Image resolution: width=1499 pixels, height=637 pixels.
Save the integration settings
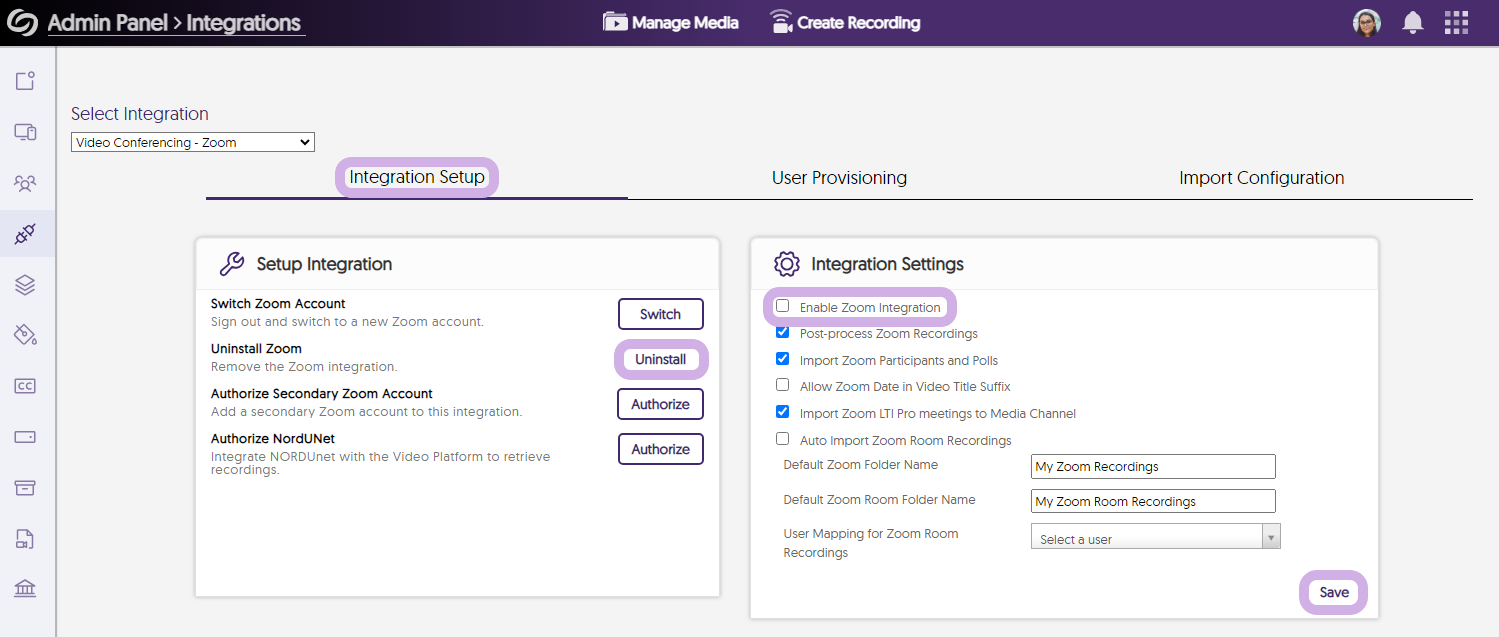point(1334,592)
